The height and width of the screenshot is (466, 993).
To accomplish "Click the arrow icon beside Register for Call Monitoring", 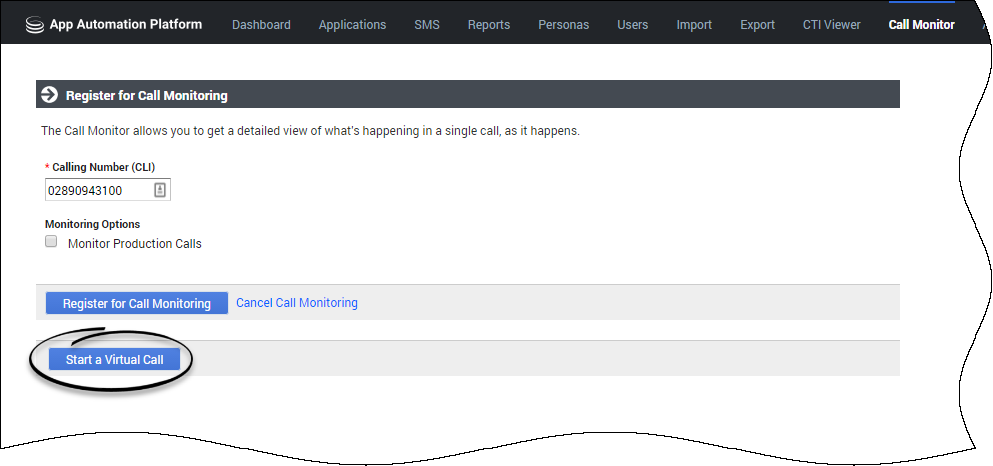I will click(x=49, y=95).
